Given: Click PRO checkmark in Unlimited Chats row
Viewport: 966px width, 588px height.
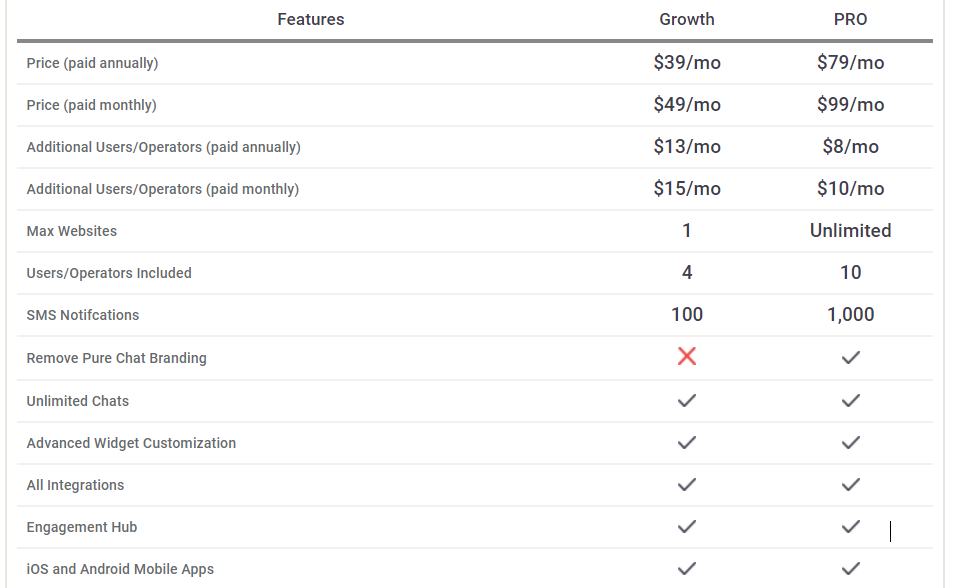Looking at the screenshot, I should (850, 401).
